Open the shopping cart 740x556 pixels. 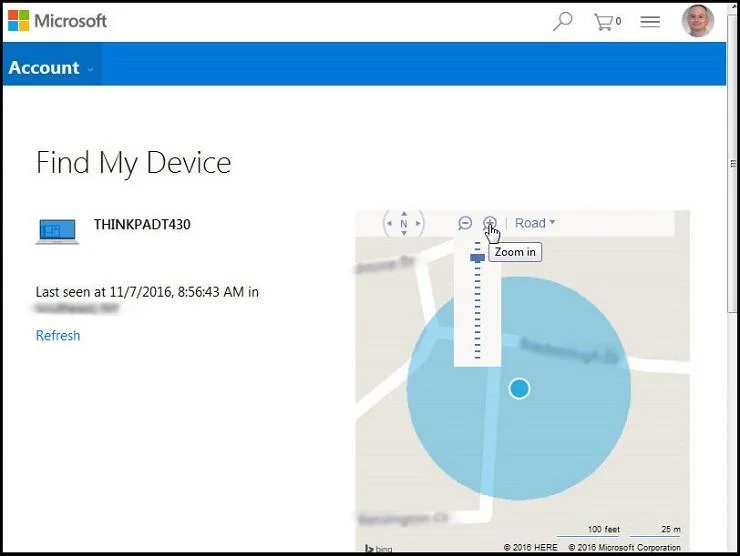607,22
